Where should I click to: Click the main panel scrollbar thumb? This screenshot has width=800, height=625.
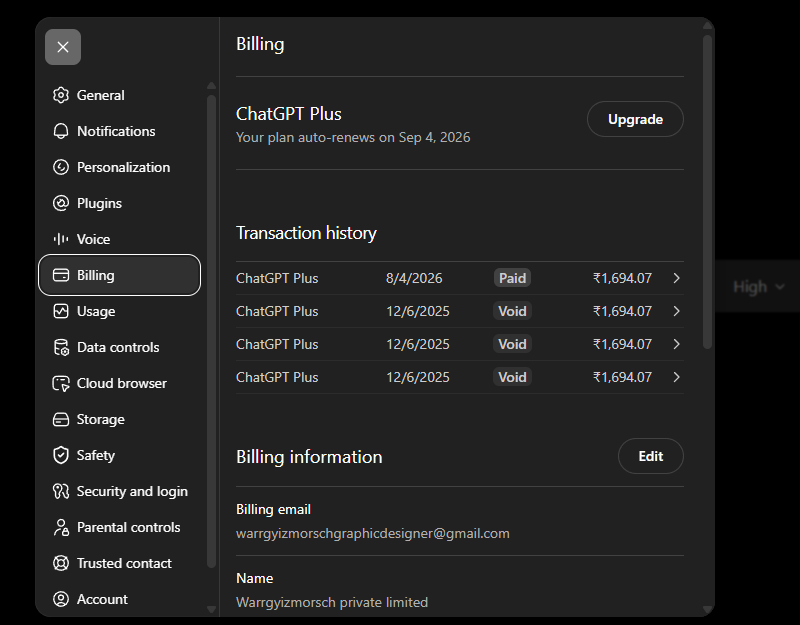point(707,192)
